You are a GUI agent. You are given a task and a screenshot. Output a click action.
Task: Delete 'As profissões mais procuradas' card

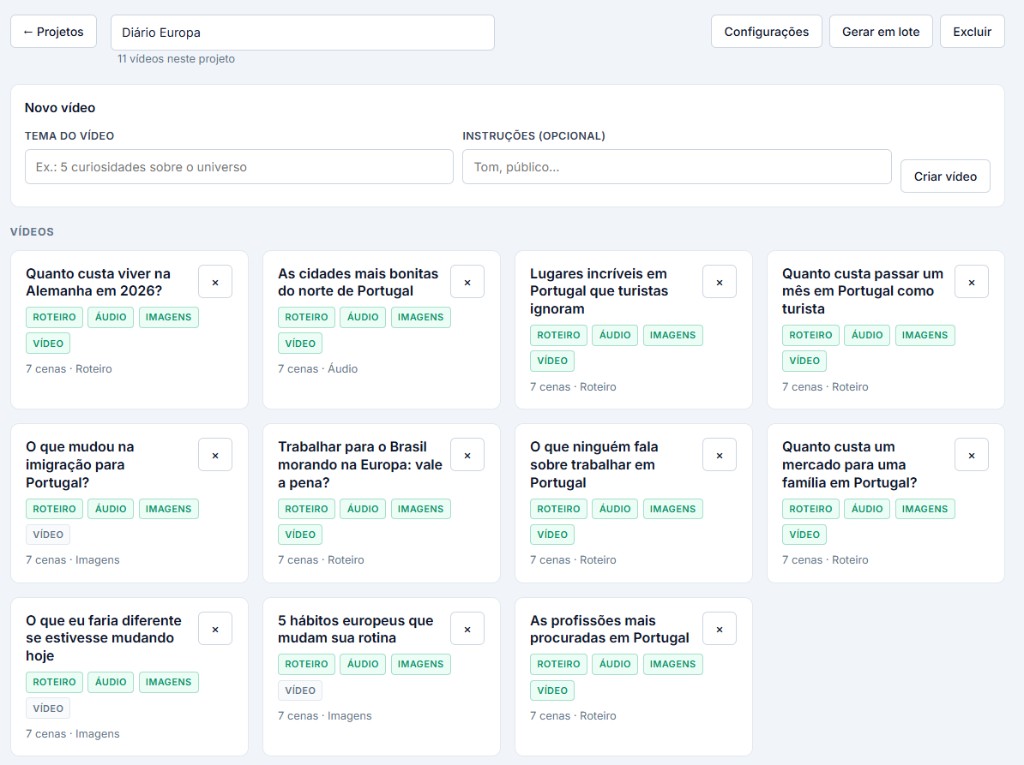[x=719, y=629]
